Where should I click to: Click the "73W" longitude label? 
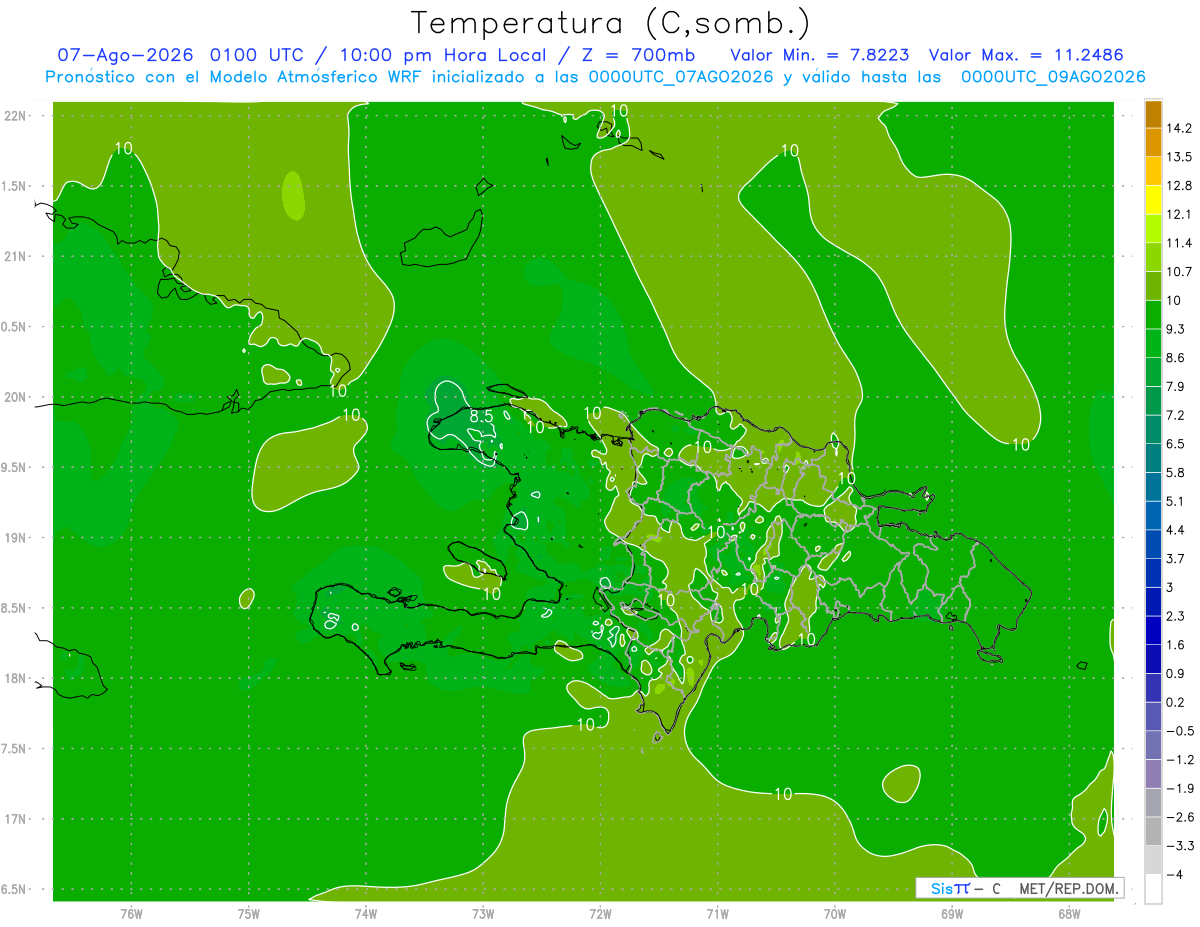pyautogui.click(x=483, y=913)
